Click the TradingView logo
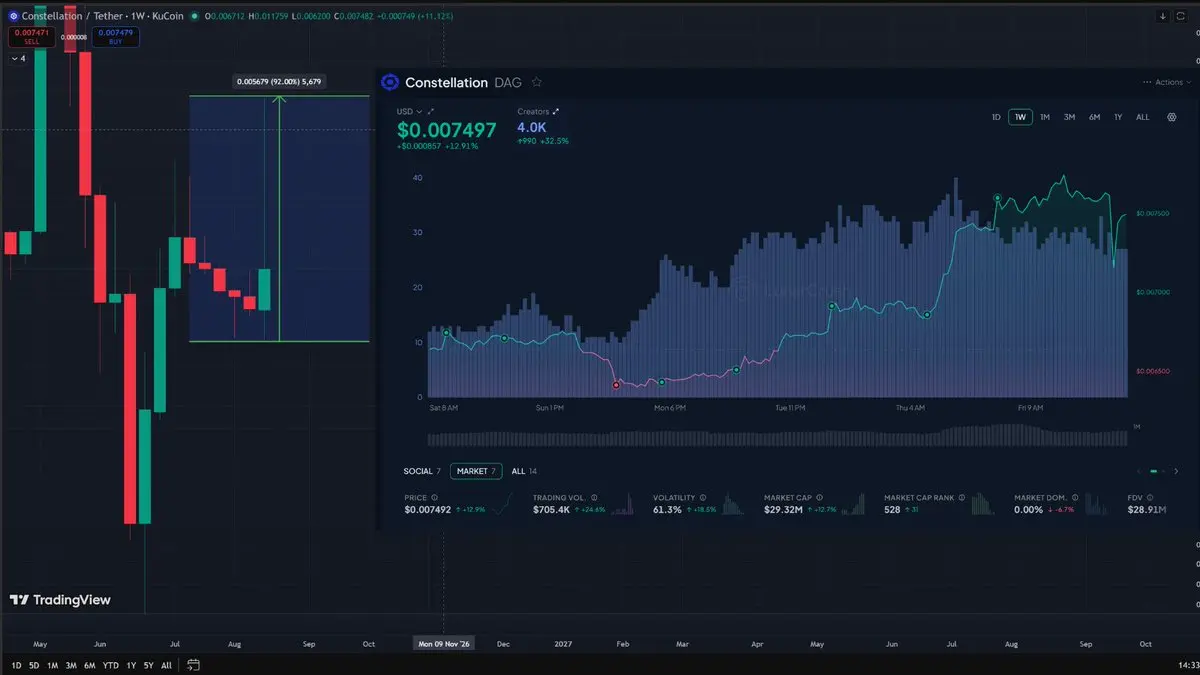 60,600
